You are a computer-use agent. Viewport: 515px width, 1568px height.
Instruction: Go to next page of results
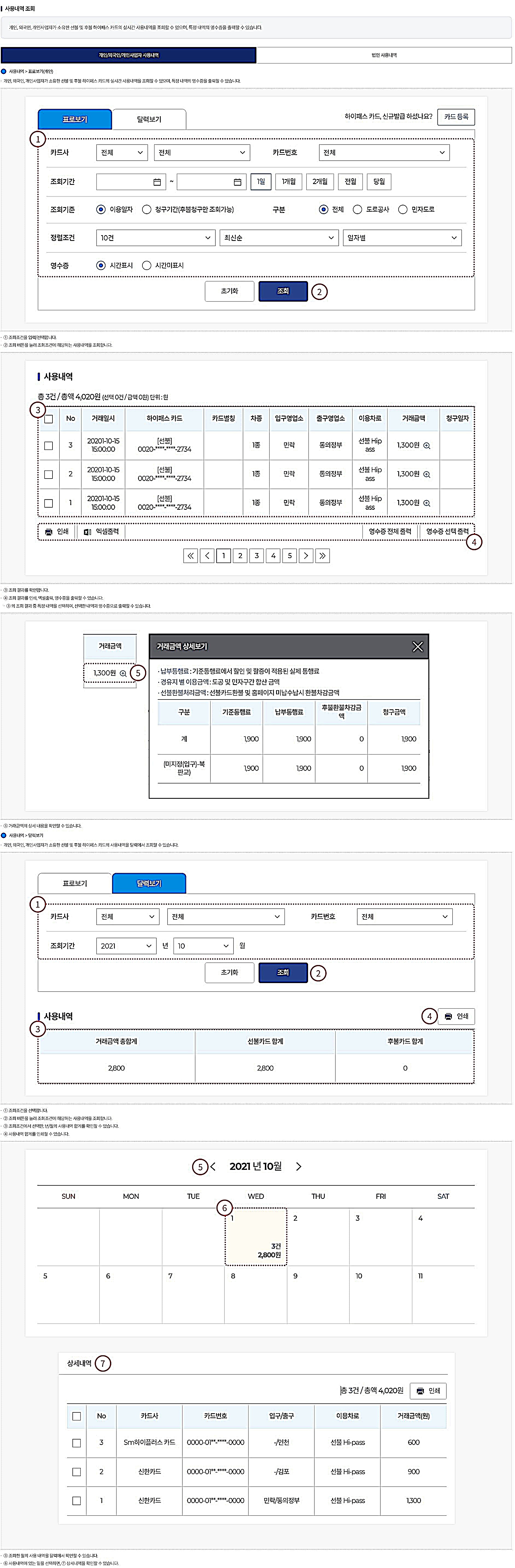coord(306,555)
